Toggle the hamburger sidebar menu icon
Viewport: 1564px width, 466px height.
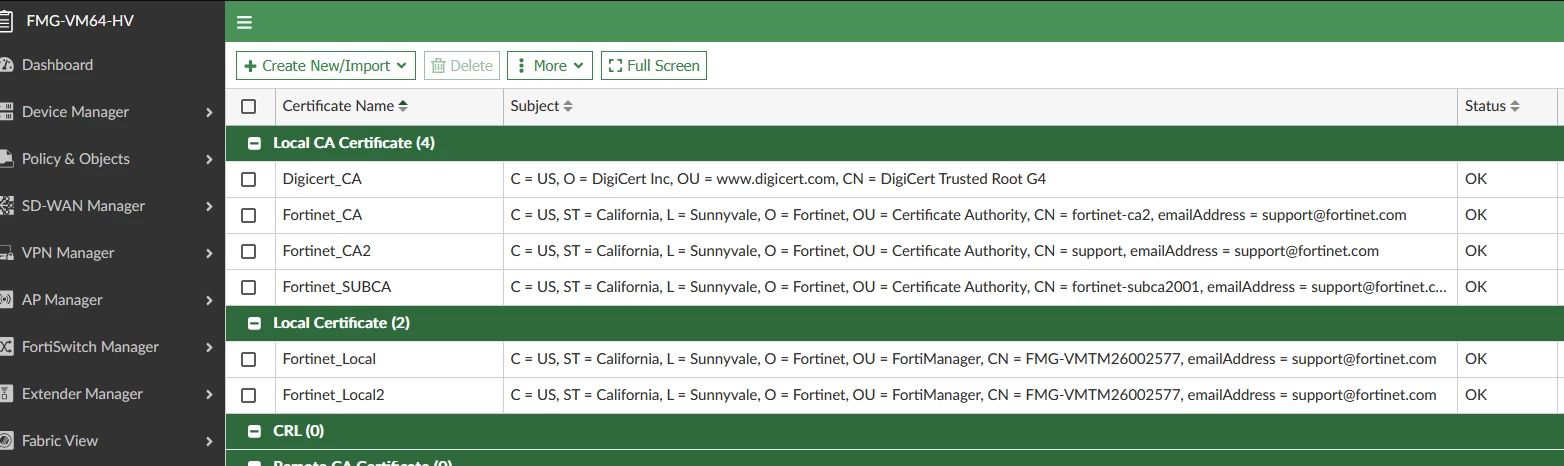244,22
